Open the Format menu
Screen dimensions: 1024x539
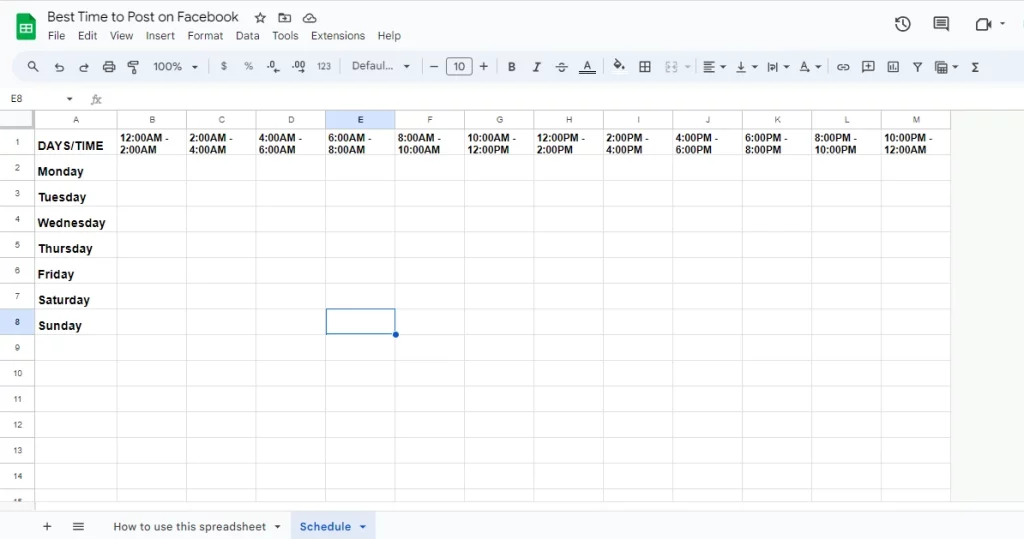point(205,36)
